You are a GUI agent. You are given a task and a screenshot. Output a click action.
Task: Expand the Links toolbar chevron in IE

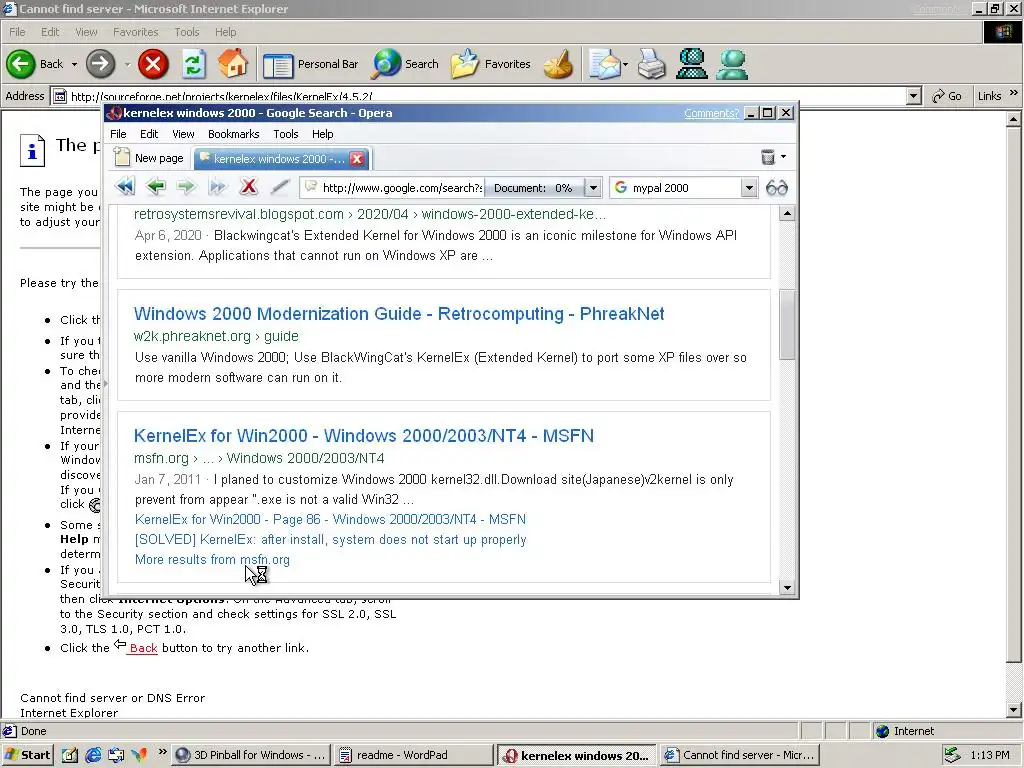(x=1014, y=93)
